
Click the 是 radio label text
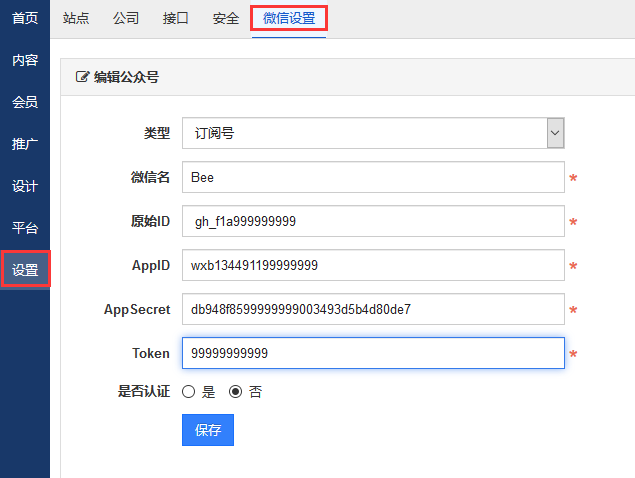point(209,392)
